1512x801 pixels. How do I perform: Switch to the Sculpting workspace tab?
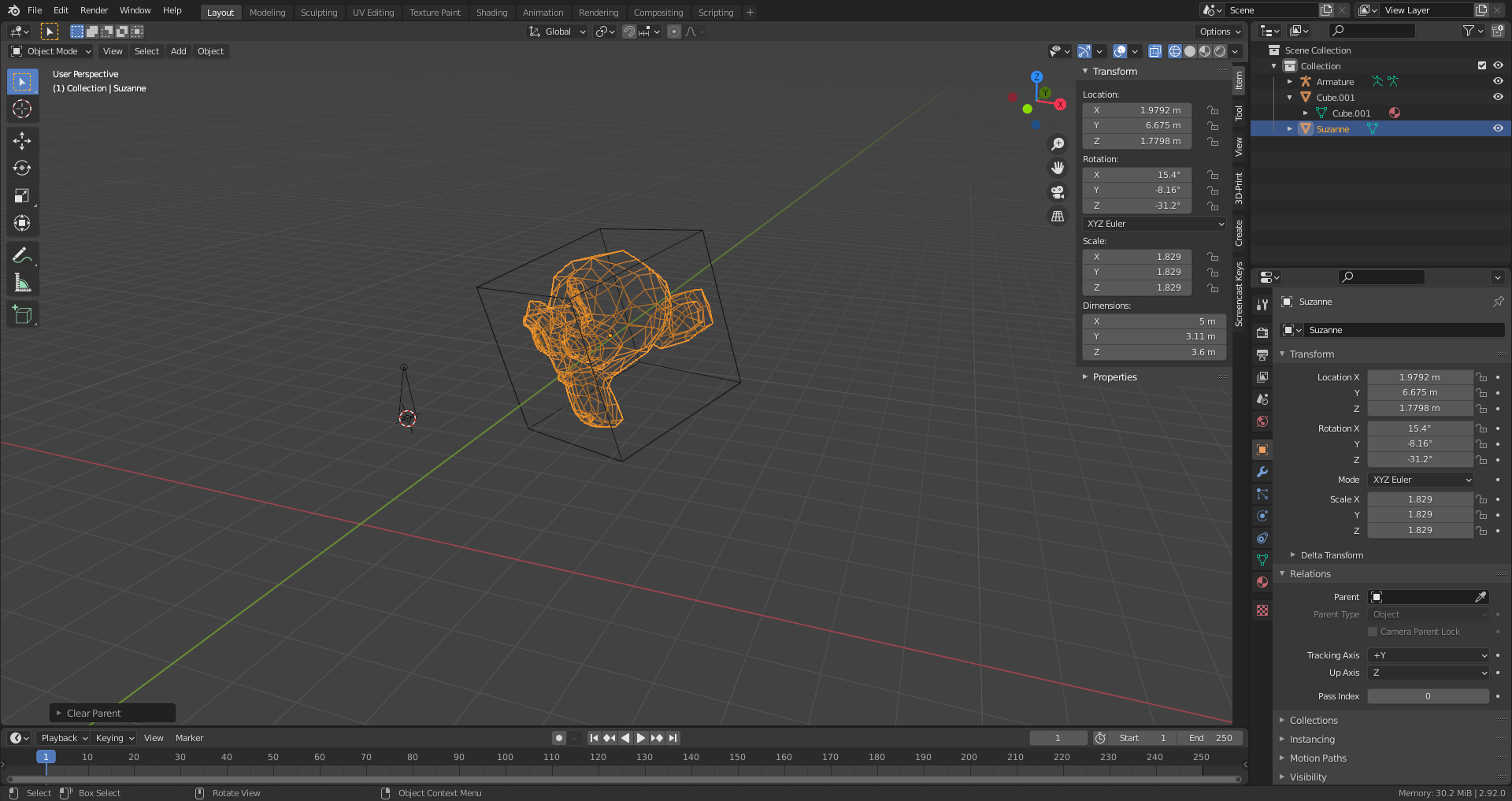coord(319,13)
